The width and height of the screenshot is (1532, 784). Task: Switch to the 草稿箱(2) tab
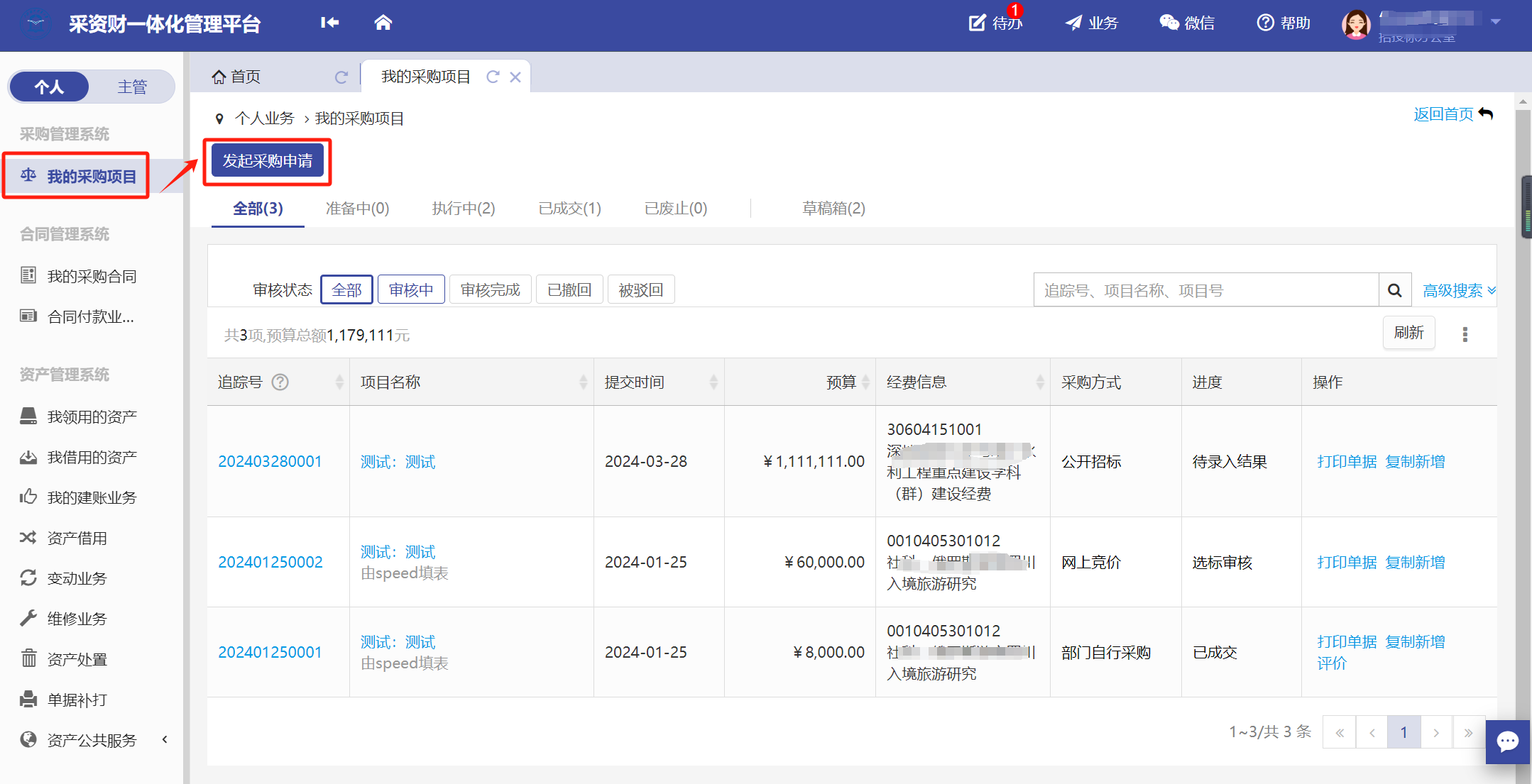pos(833,208)
